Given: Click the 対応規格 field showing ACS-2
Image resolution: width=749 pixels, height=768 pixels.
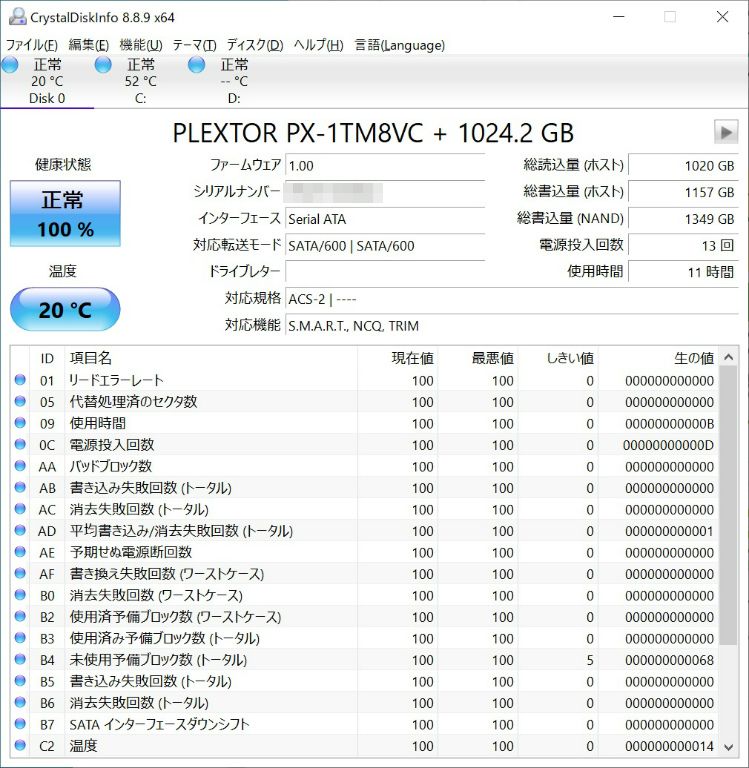Looking at the screenshot, I should [x=512, y=299].
